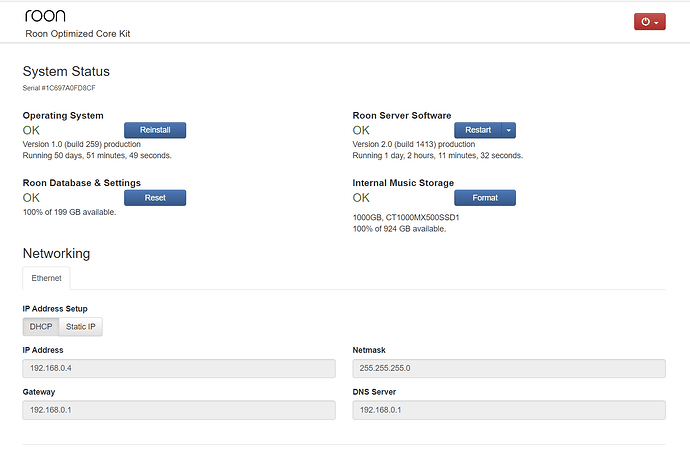The image size is (690, 454).
Task: Restart the Roon Server software
Action: pos(478,130)
